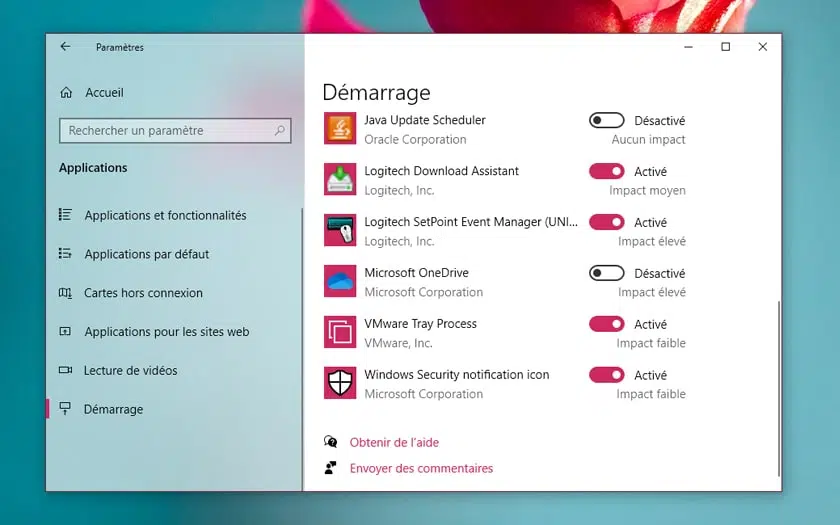Screen dimensions: 840x525
Task: Turn off Logitech SetPoint Event Manager toggle
Action: click(606, 222)
